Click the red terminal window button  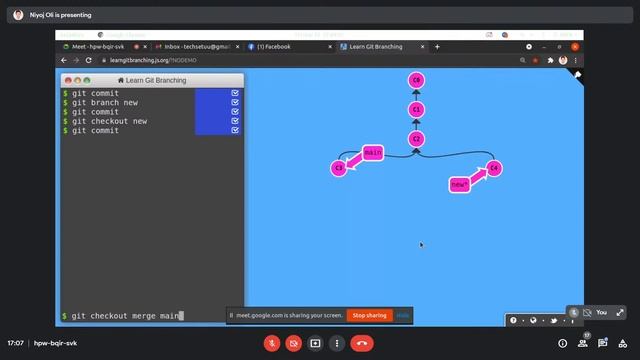[68, 80]
